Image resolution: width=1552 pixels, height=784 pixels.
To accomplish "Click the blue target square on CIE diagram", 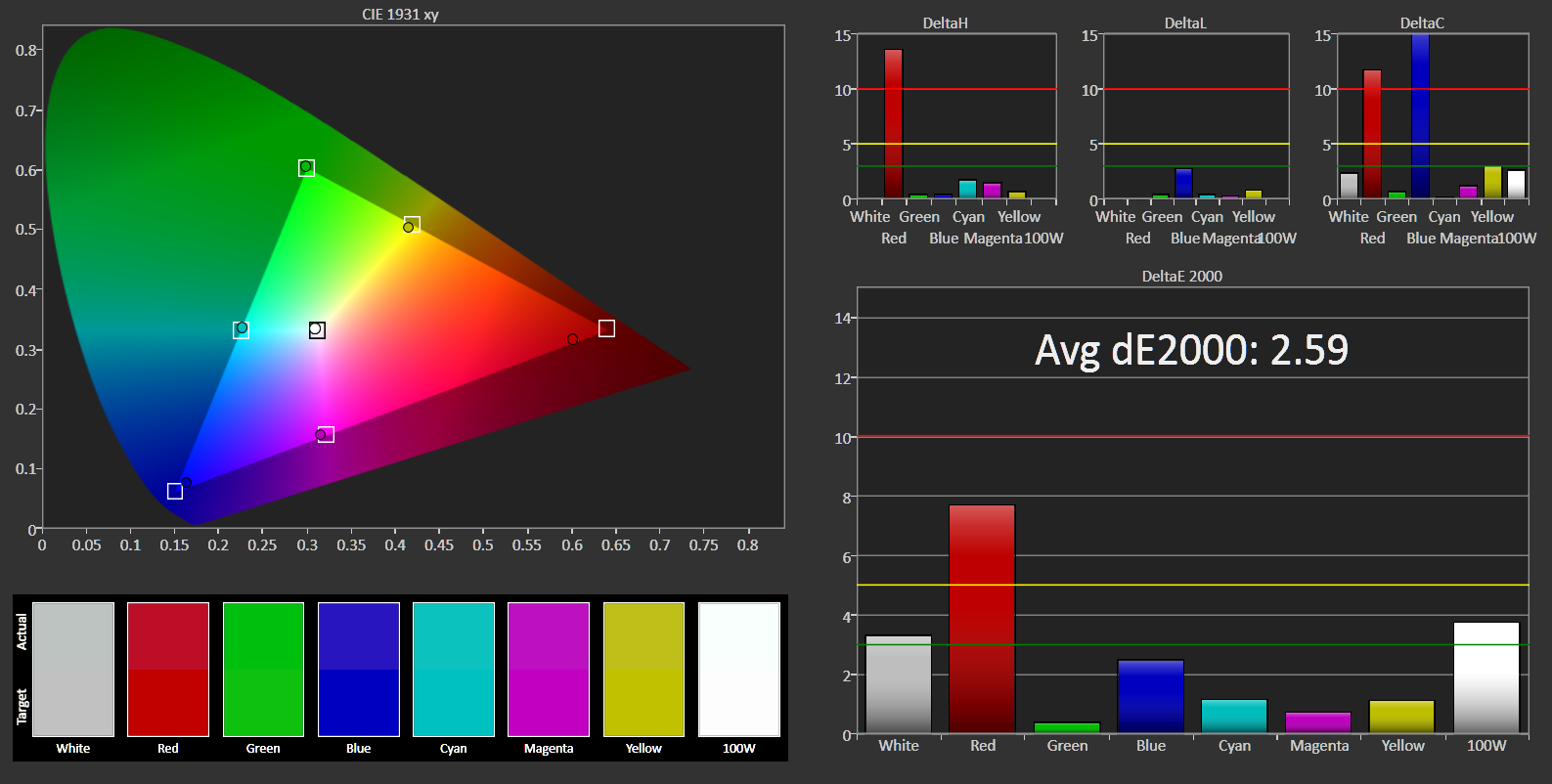I will coord(175,492).
